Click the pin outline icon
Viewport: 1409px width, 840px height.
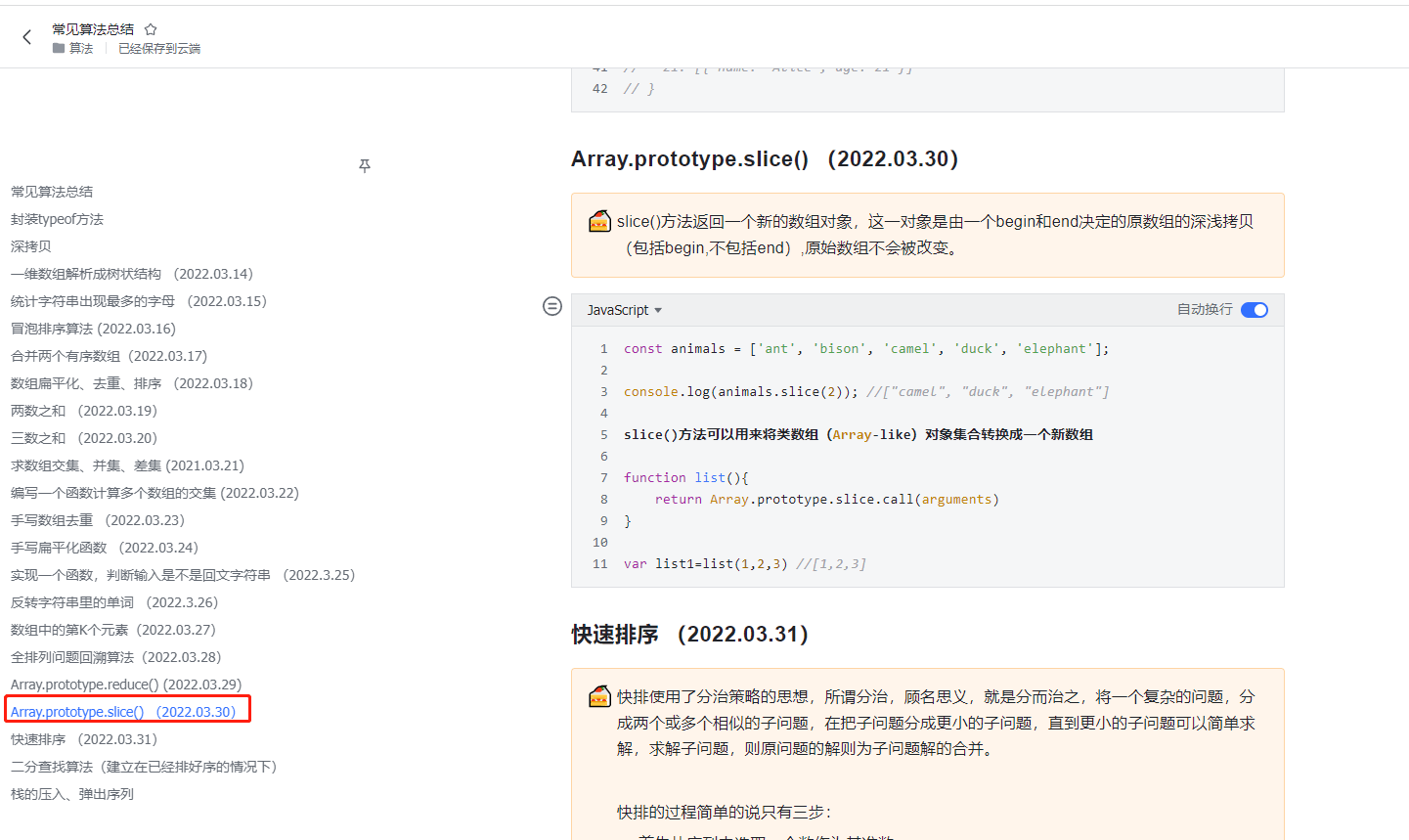[x=365, y=165]
